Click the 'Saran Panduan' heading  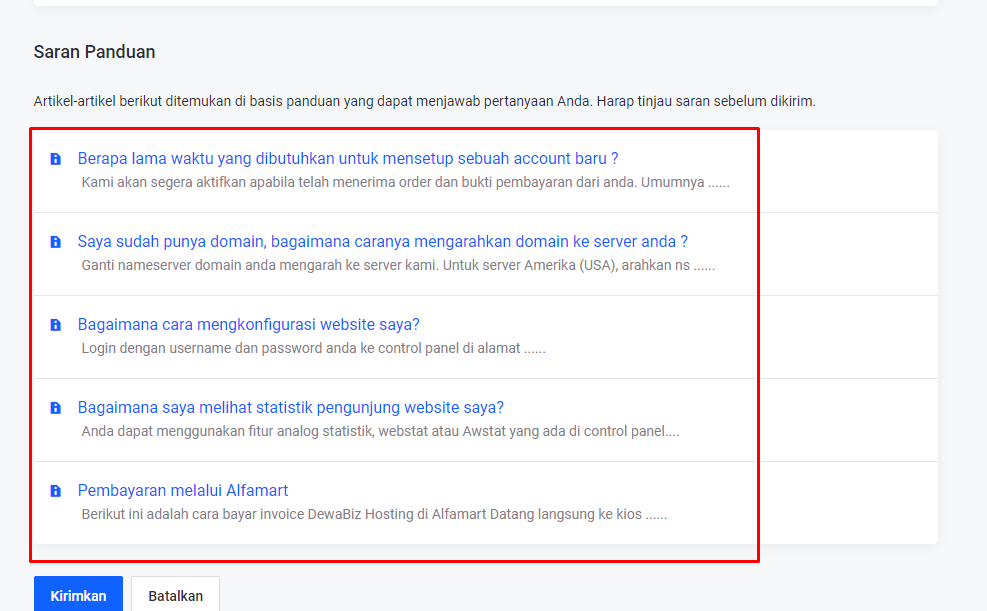point(94,52)
